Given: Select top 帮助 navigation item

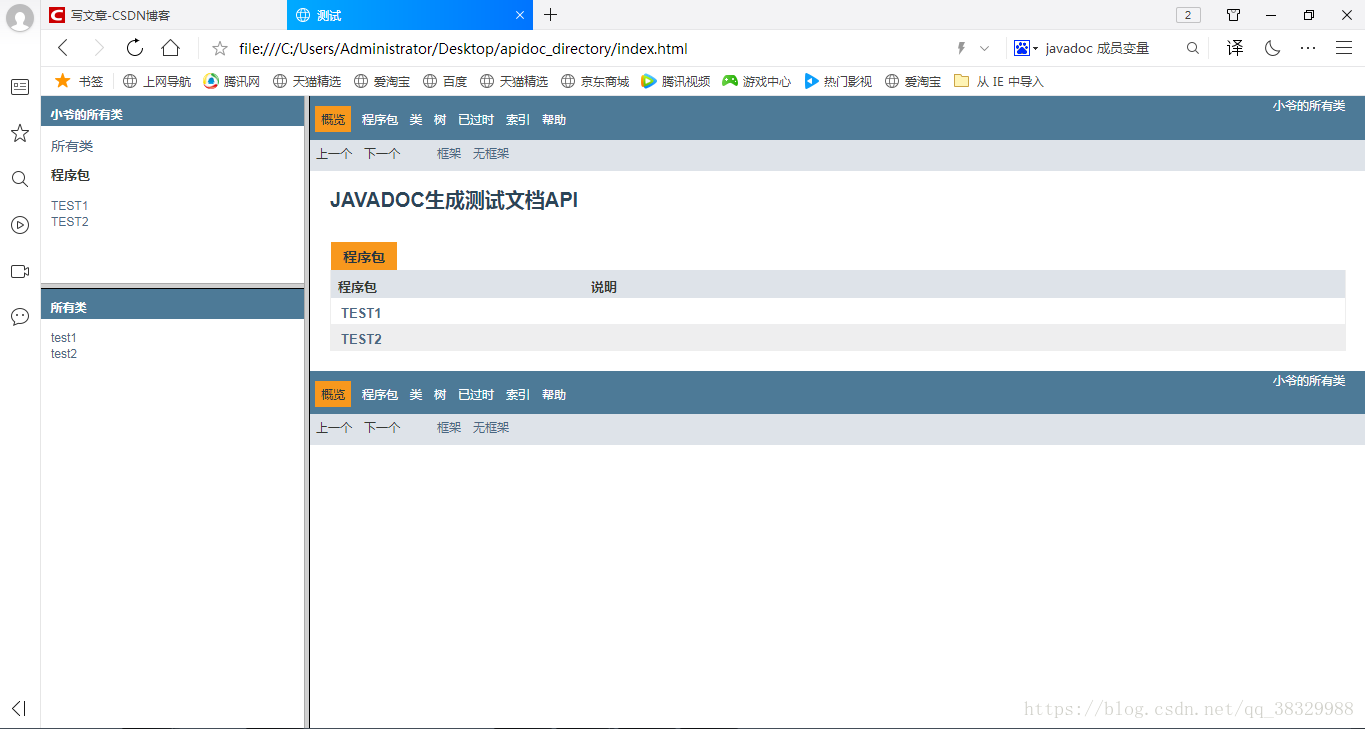Looking at the screenshot, I should point(554,120).
